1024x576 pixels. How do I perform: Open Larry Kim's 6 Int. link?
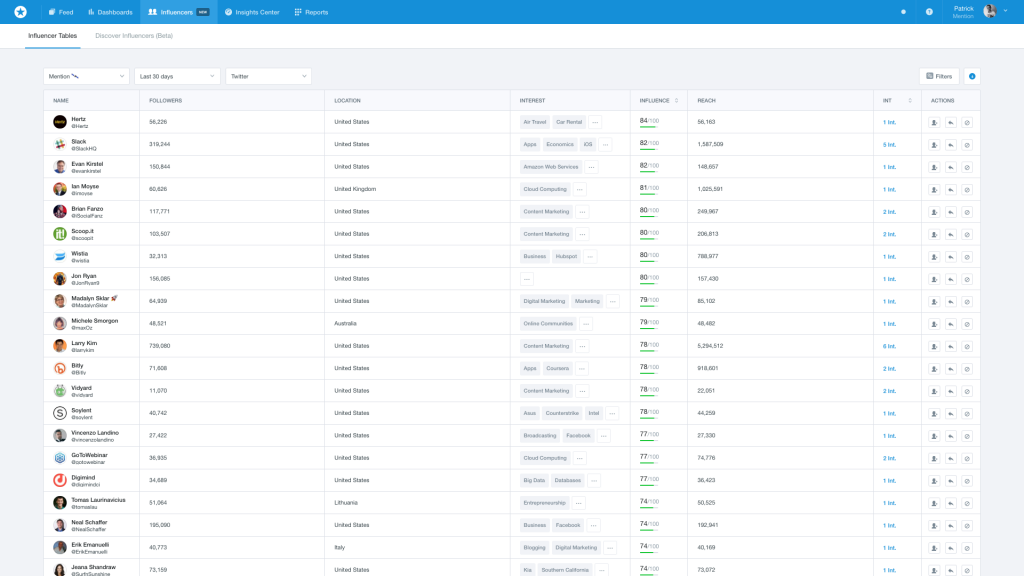889,347
